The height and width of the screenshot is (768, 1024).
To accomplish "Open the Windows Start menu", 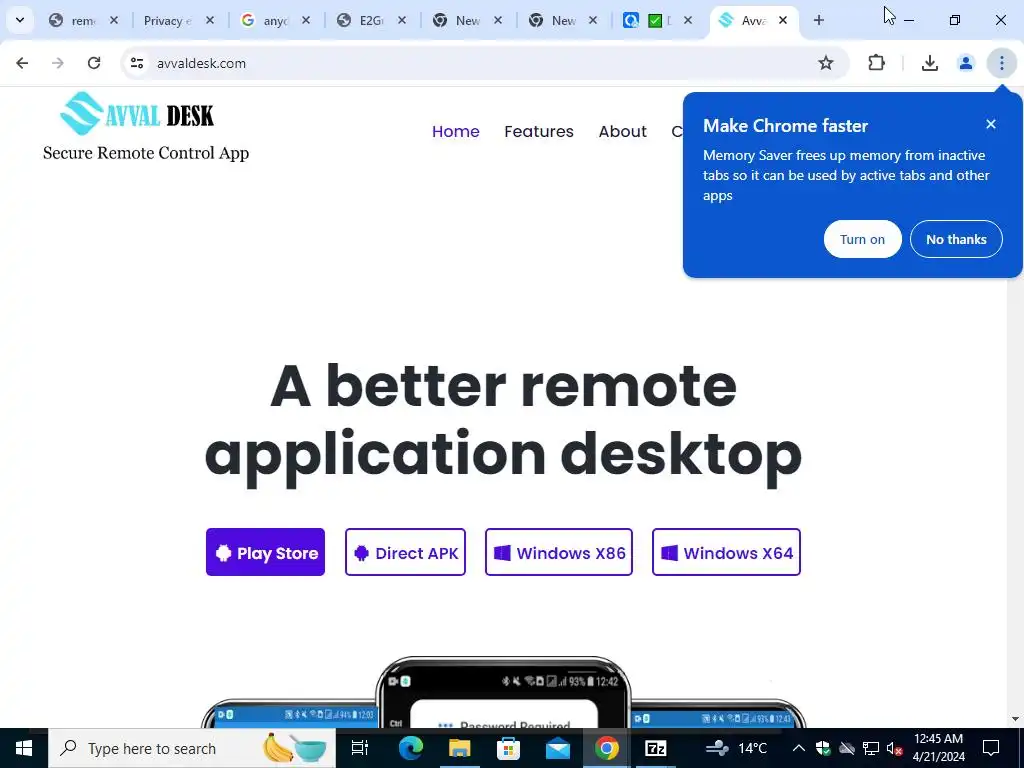I will [24, 748].
